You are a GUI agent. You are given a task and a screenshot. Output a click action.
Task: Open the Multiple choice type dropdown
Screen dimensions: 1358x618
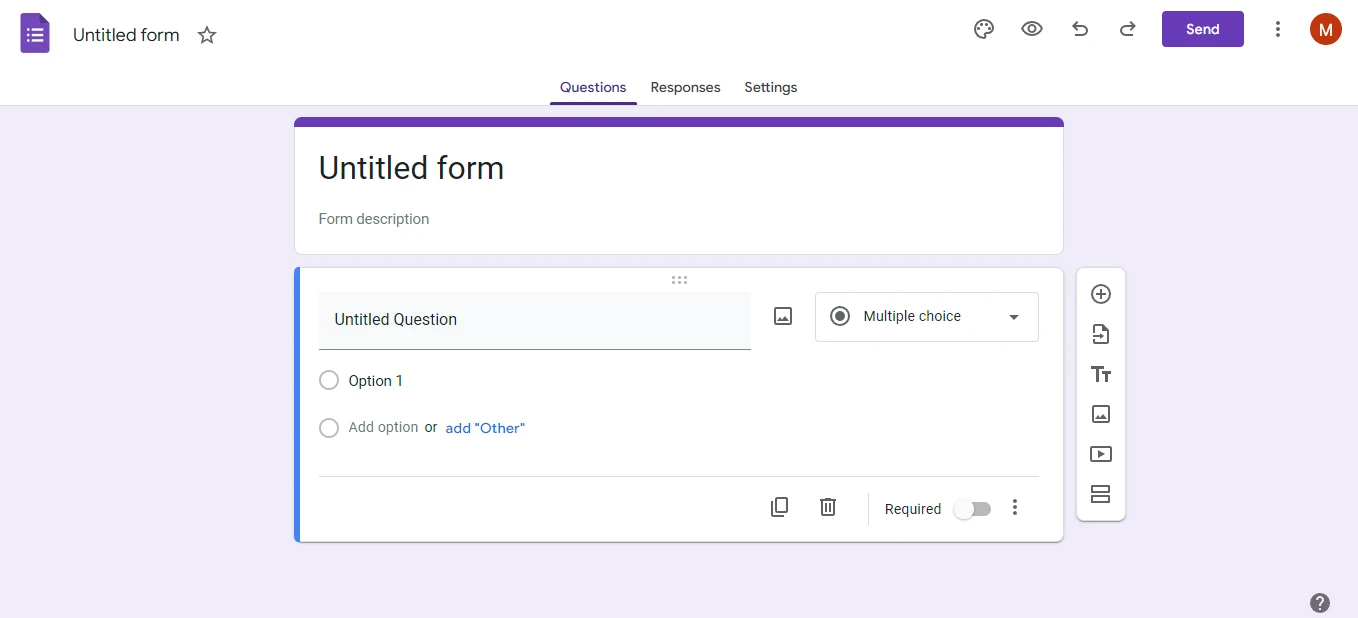coord(926,316)
